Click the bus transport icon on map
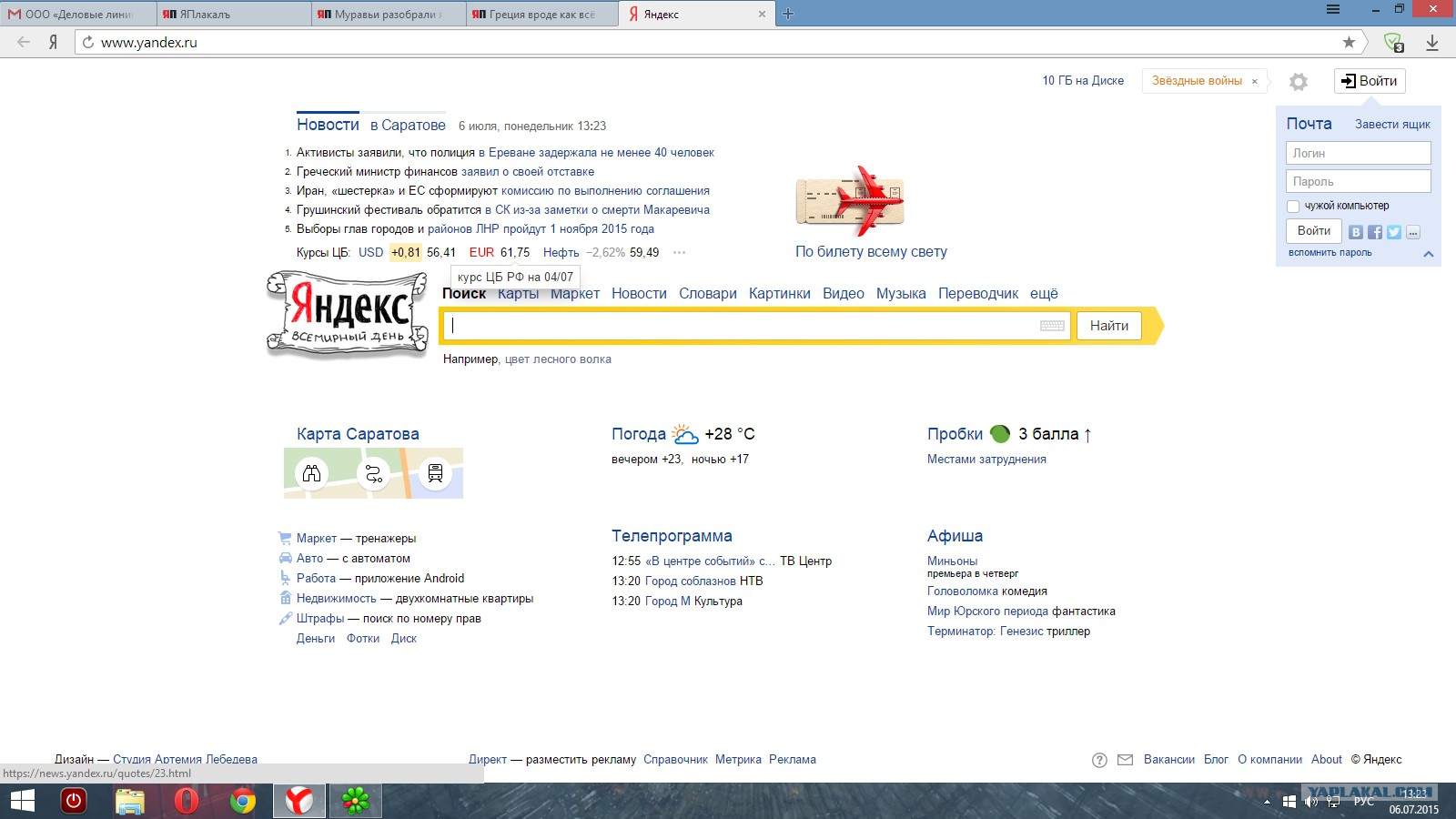This screenshot has height=819, width=1456. 435,473
